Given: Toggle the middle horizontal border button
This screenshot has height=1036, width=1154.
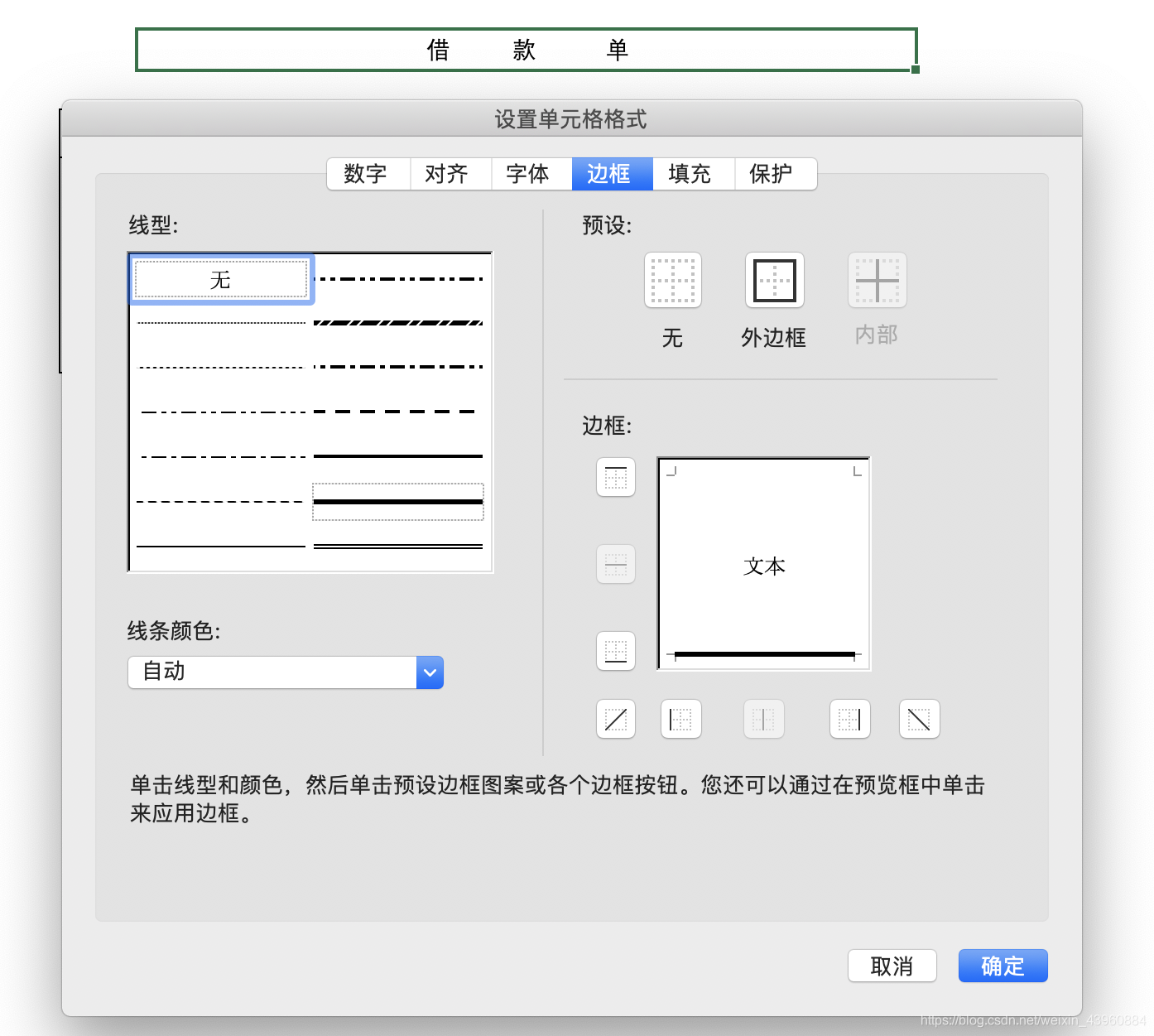Looking at the screenshot, I should pyautogui.click(x=616, y=564).
